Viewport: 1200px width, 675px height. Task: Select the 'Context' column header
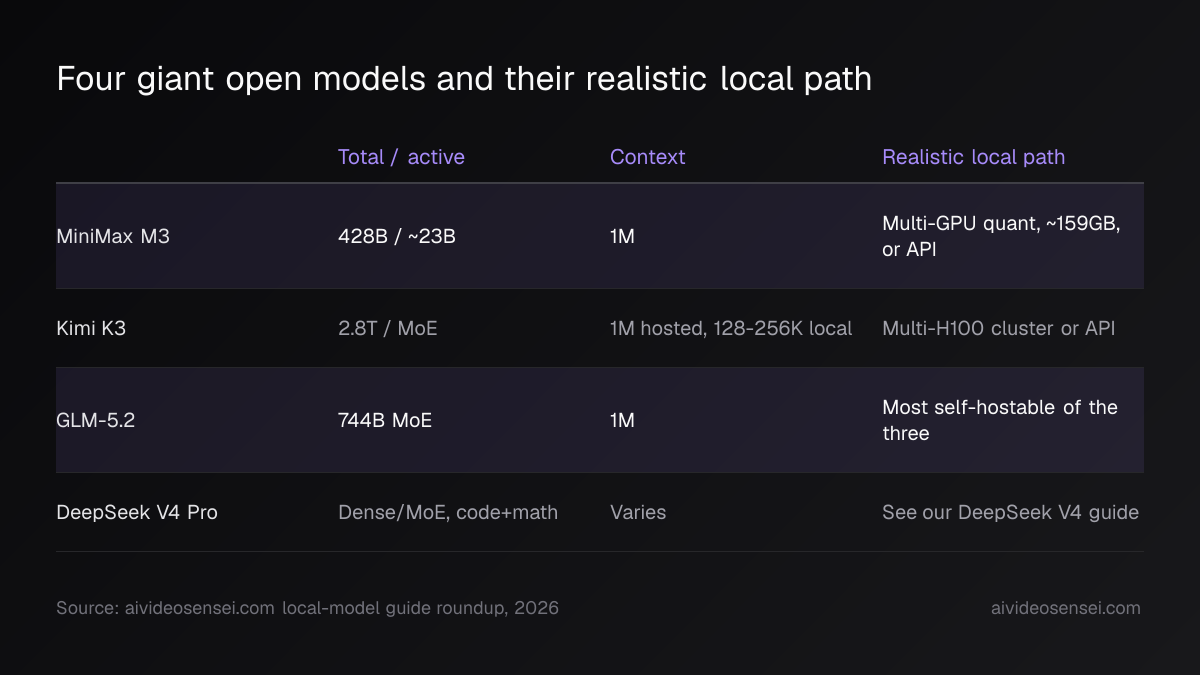648,157
